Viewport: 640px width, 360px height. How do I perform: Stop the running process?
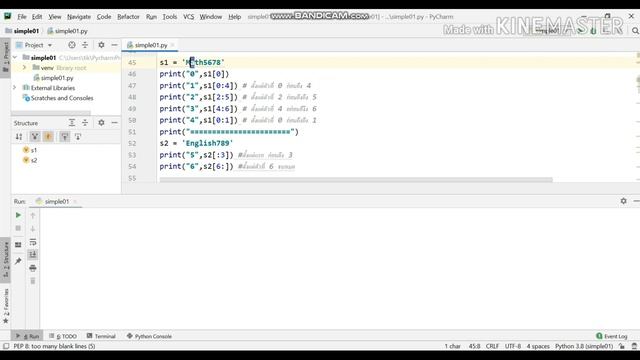coord(18,228)
